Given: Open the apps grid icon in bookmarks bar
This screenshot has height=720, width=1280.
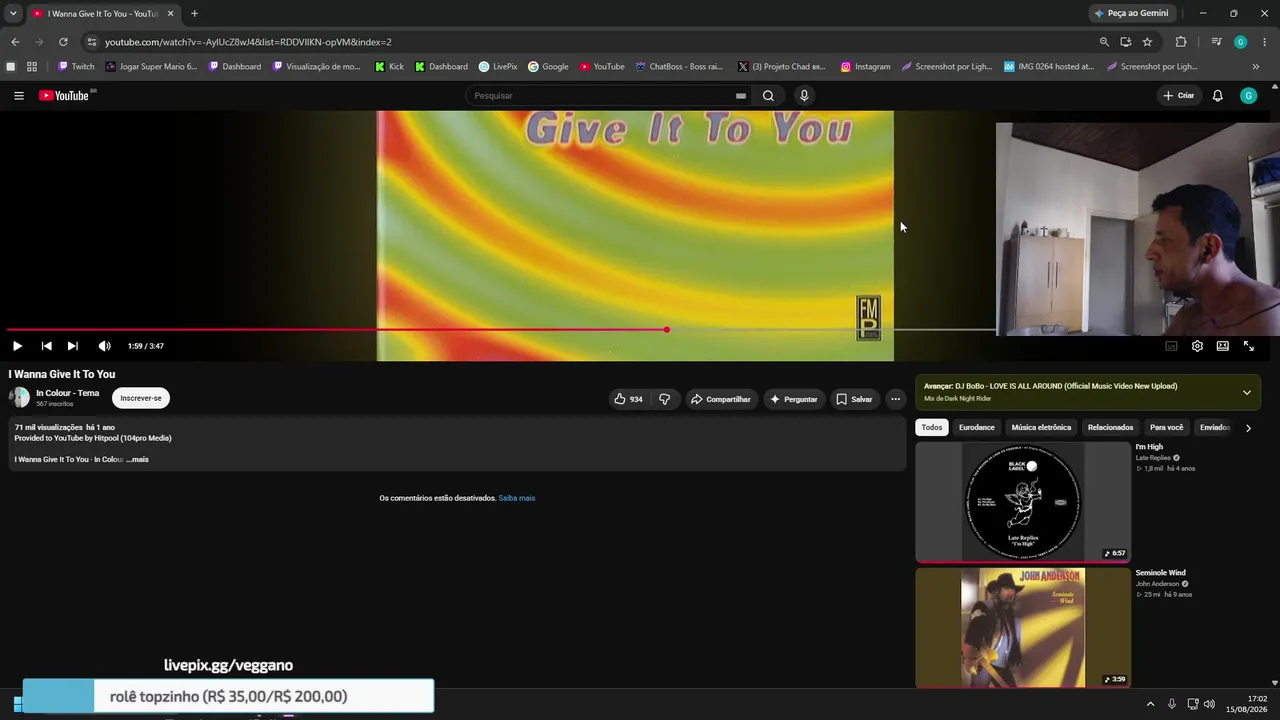Looking at the screenshot, I should click(32, 67).
